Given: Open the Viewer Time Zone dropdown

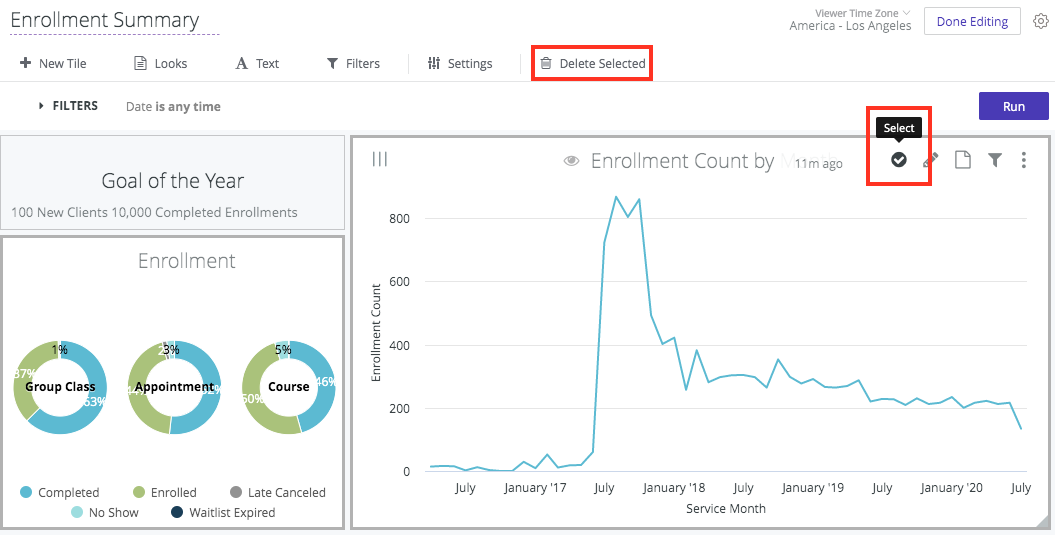Looking at the screenshot, I should [x=850, y=20].
